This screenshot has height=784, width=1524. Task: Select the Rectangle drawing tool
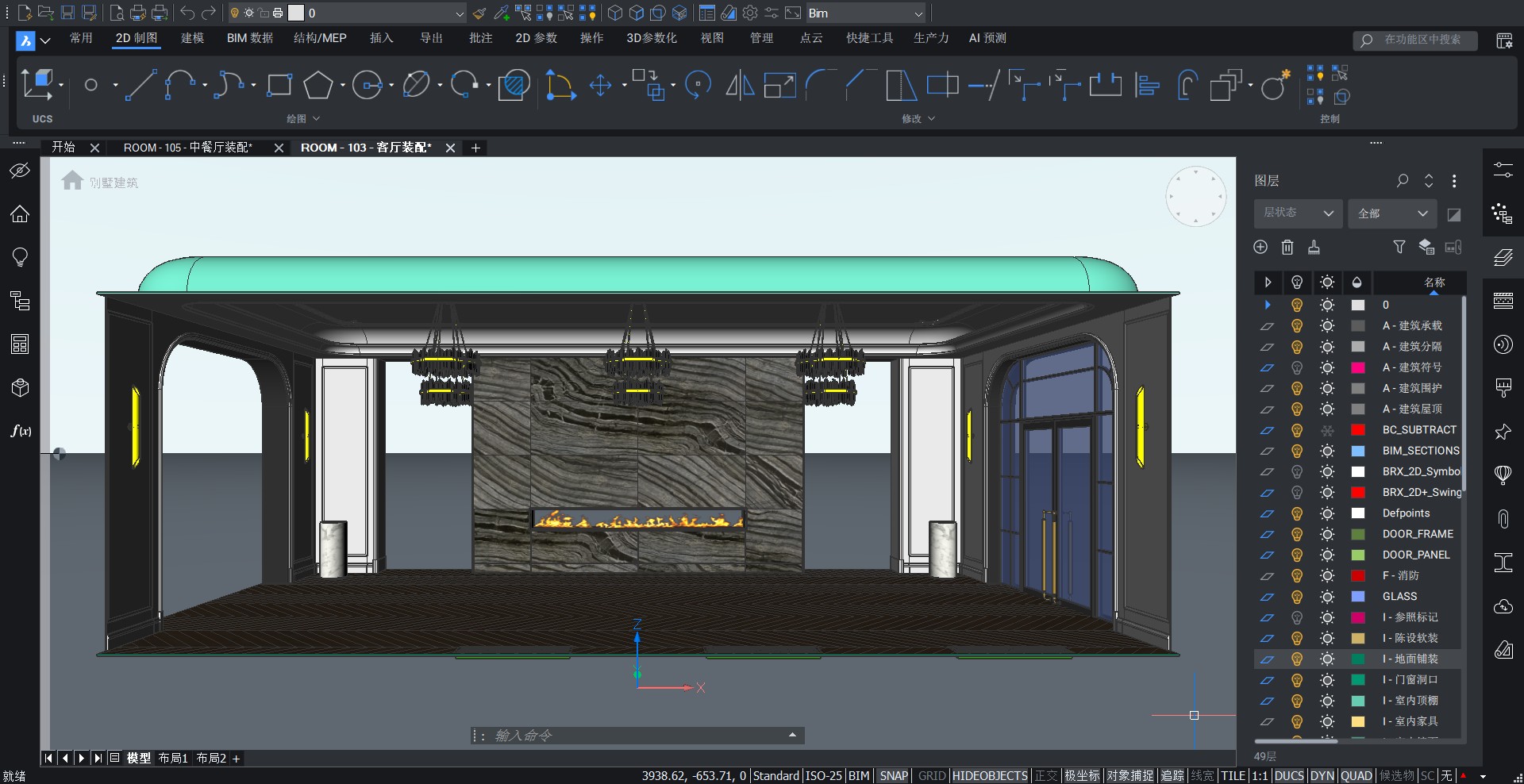pos(279,84)
